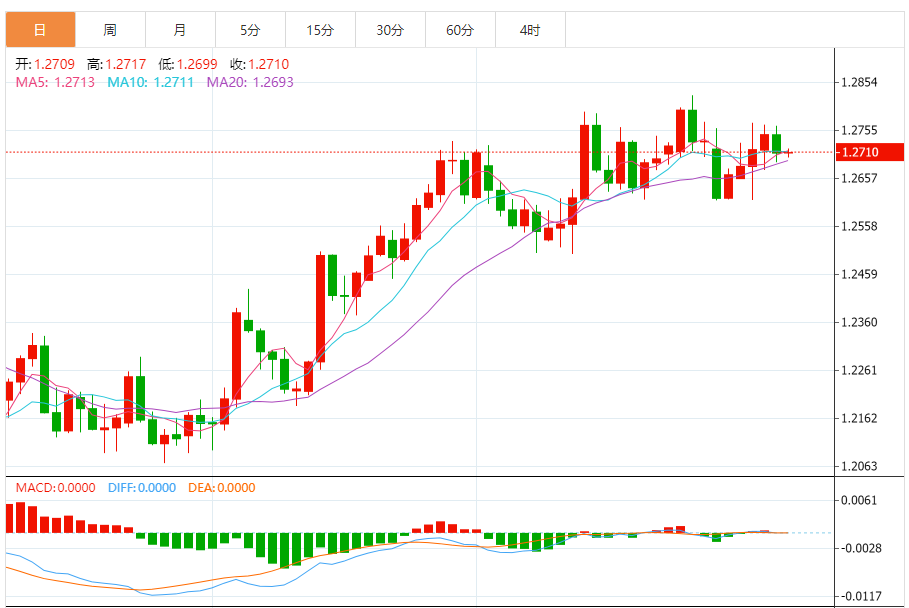
Task: Click the 1.2162 price axis label
Action: pos(859,418)
